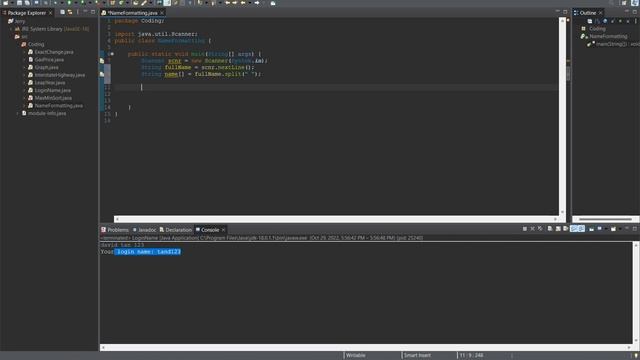
Task: Expand the module-info.java node
Action: click(x=18, y=113)
